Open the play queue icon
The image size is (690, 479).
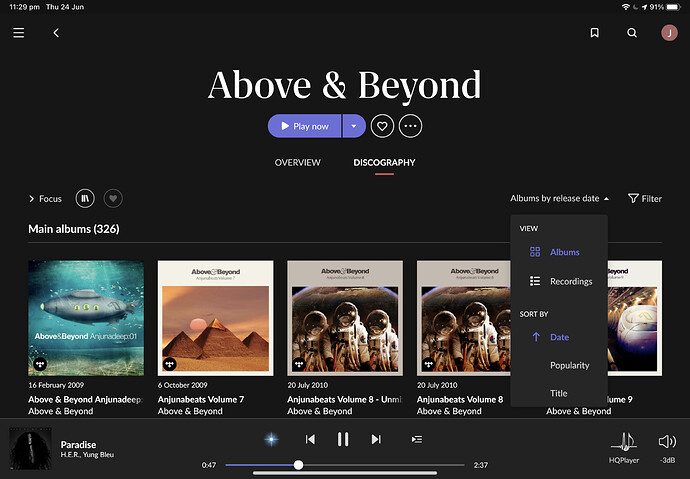point(417,439)
